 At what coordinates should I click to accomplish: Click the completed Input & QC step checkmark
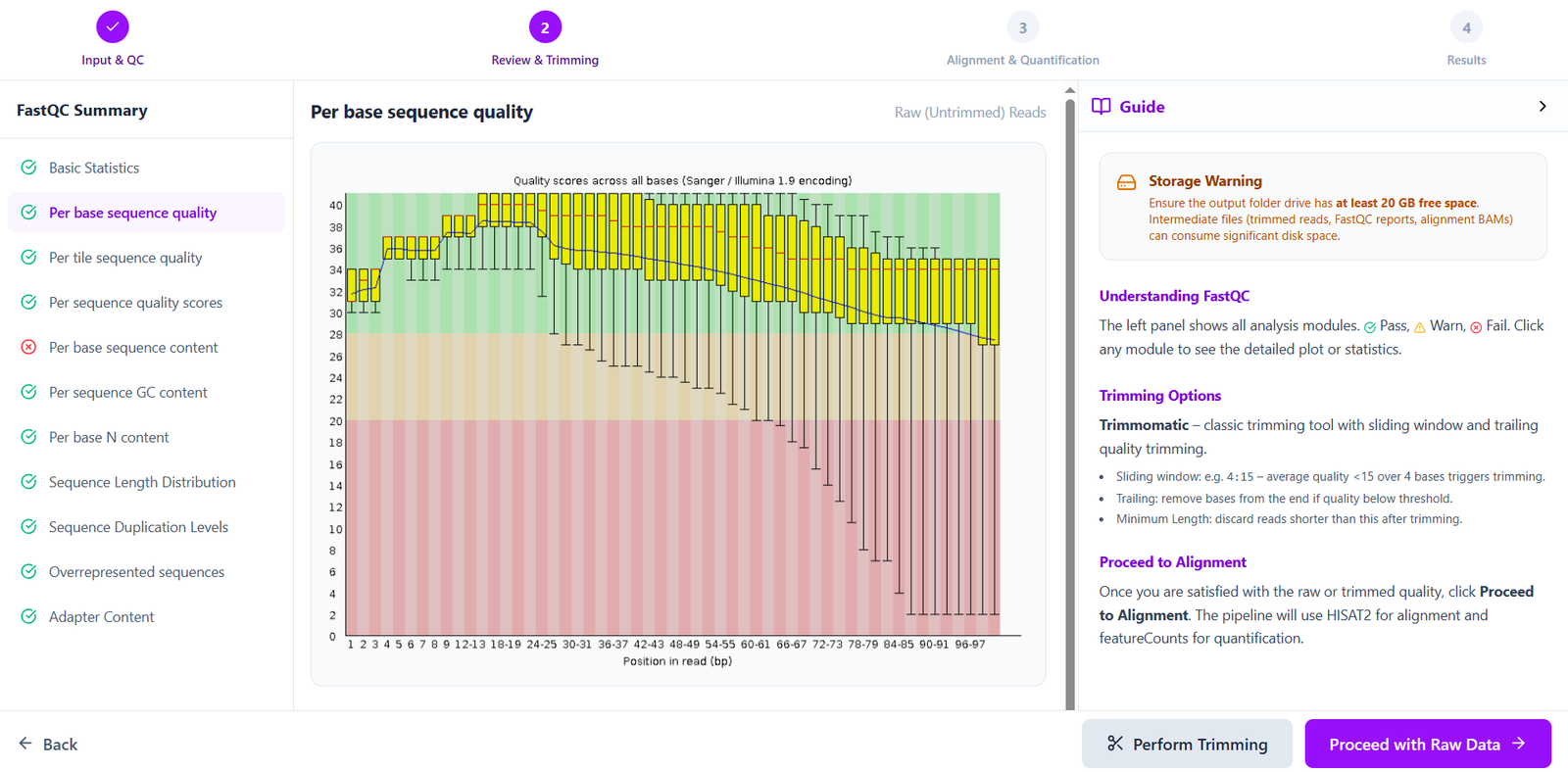(113, 27)
